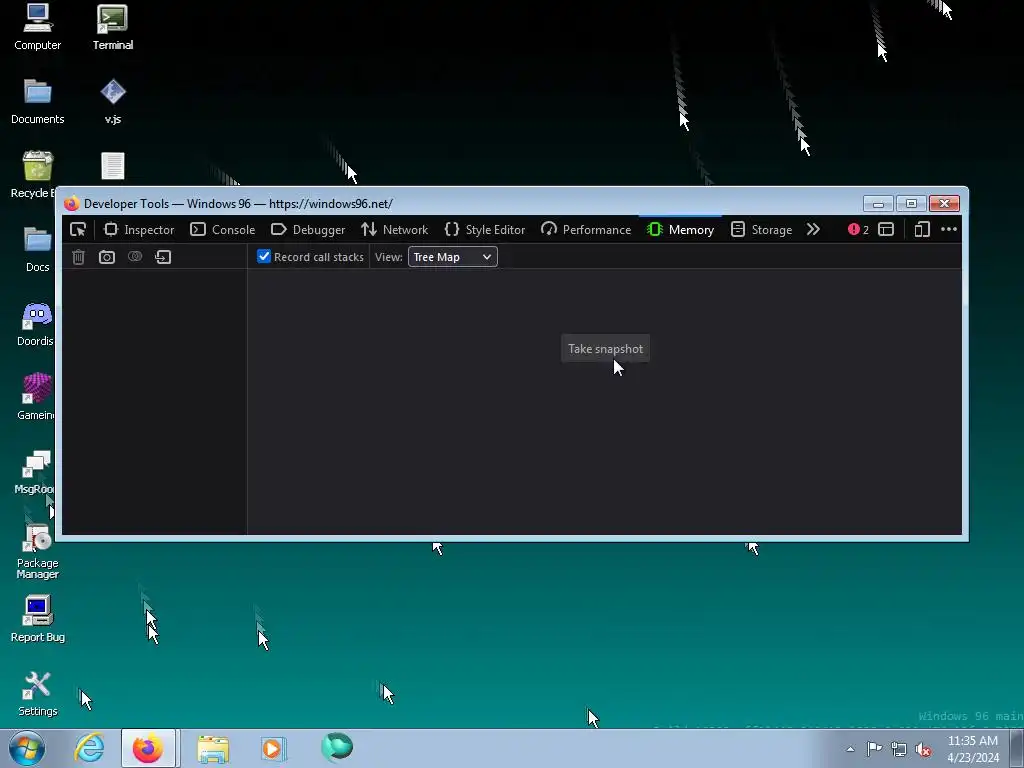Viewport: 1024px width, 768px height.
Task: Select the v.js file on desktop
Action: pyautogui.click(x=113, y=102)
